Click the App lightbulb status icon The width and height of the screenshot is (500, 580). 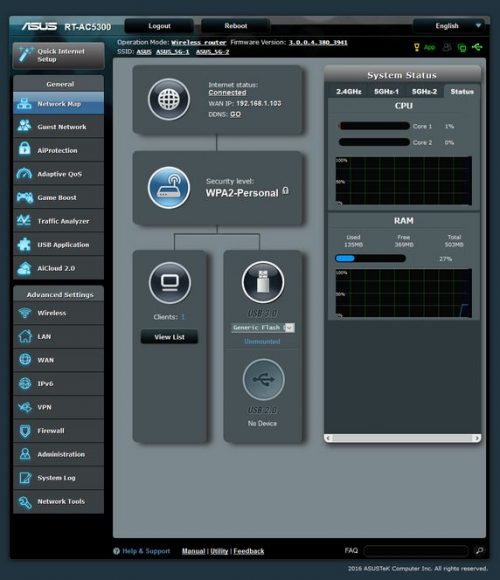click(417, 47)
